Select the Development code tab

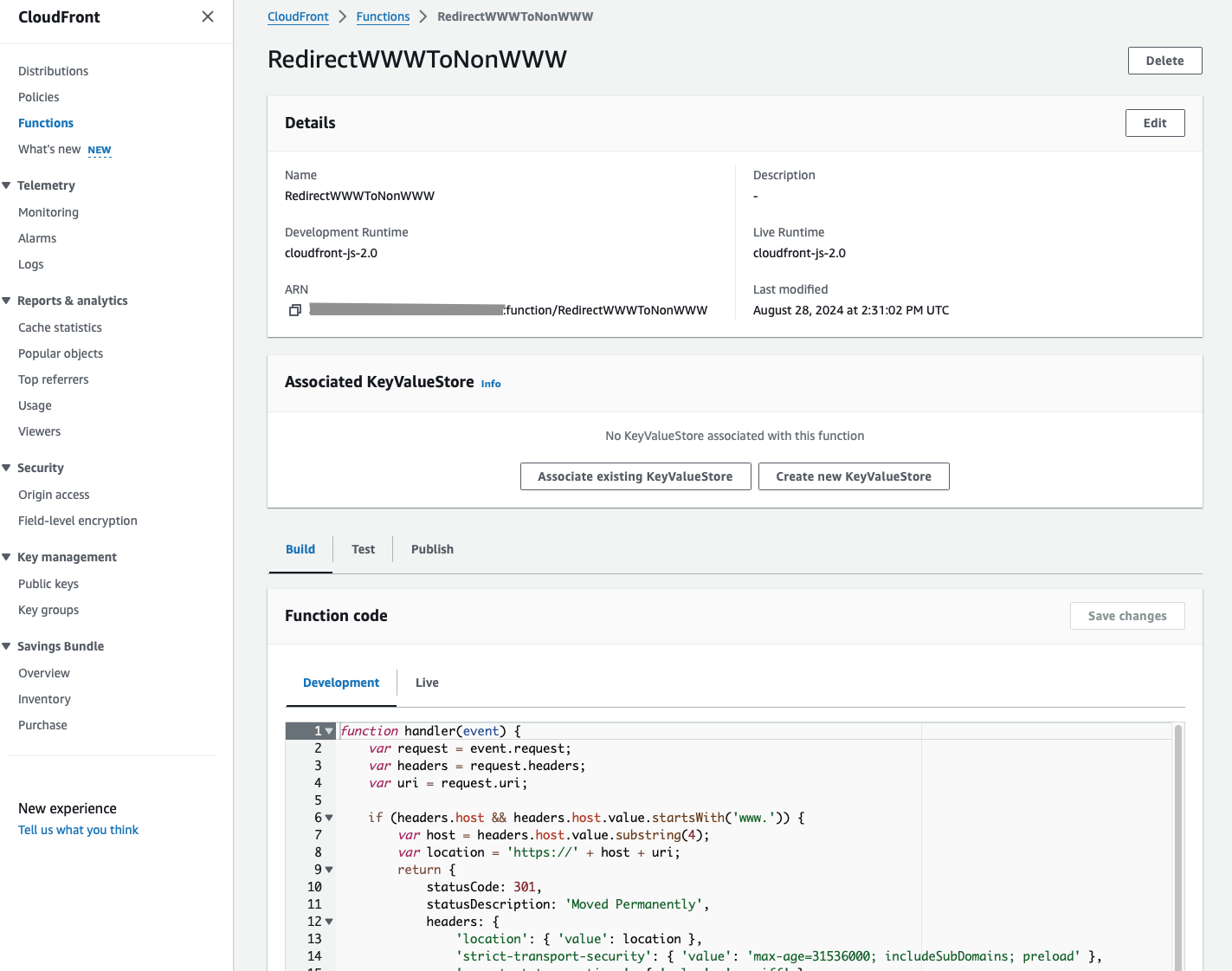(x=341, y=683)
